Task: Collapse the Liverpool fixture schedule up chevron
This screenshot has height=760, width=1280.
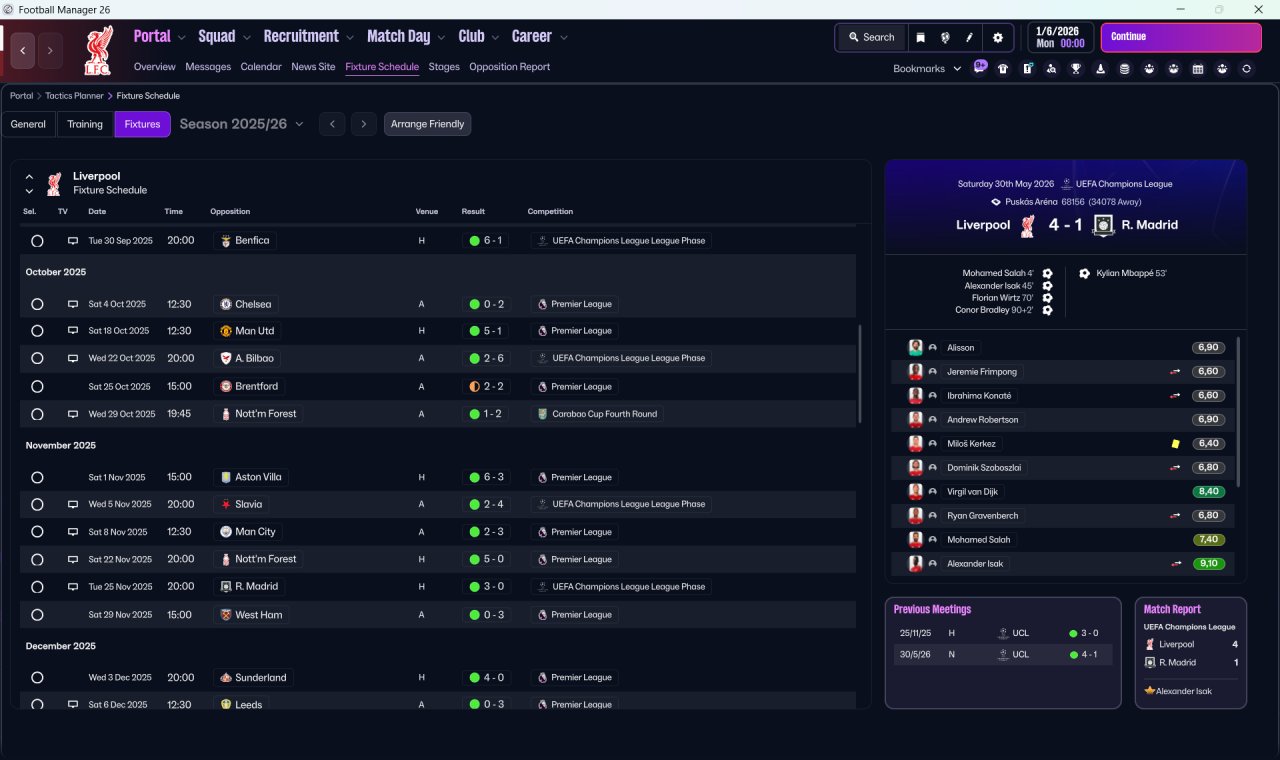Action: tap(29, 176)
